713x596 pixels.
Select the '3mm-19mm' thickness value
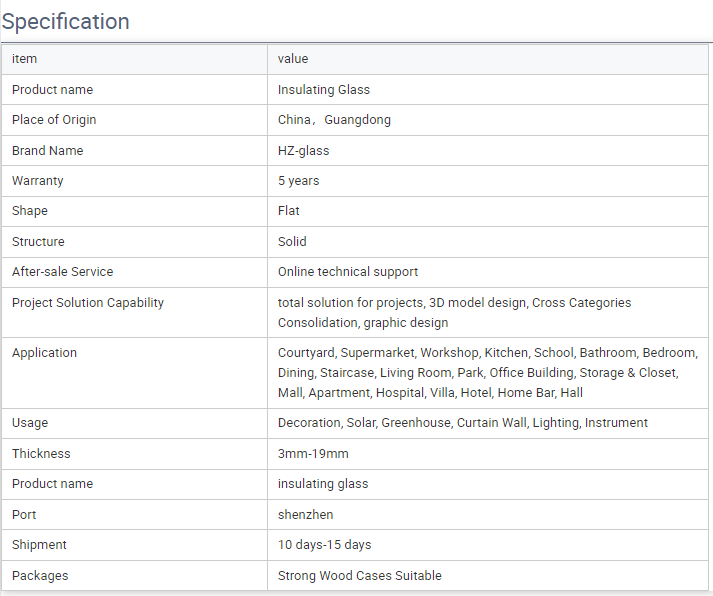click(x=313, y=453)
